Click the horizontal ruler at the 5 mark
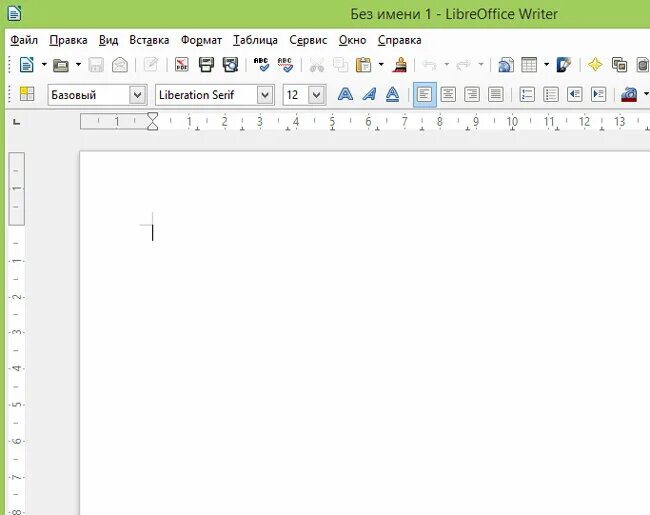 (332, 121)
